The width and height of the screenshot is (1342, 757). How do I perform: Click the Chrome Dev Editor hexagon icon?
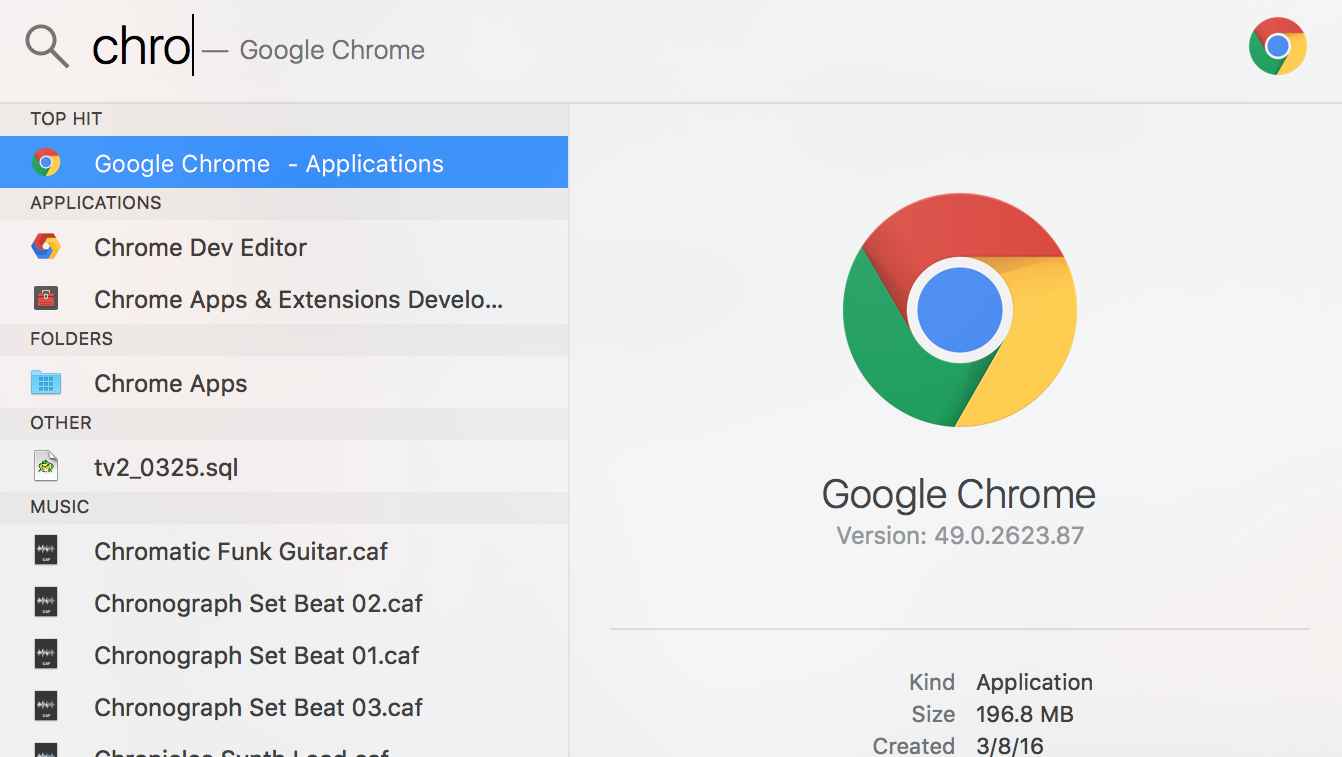coord(46,246)
